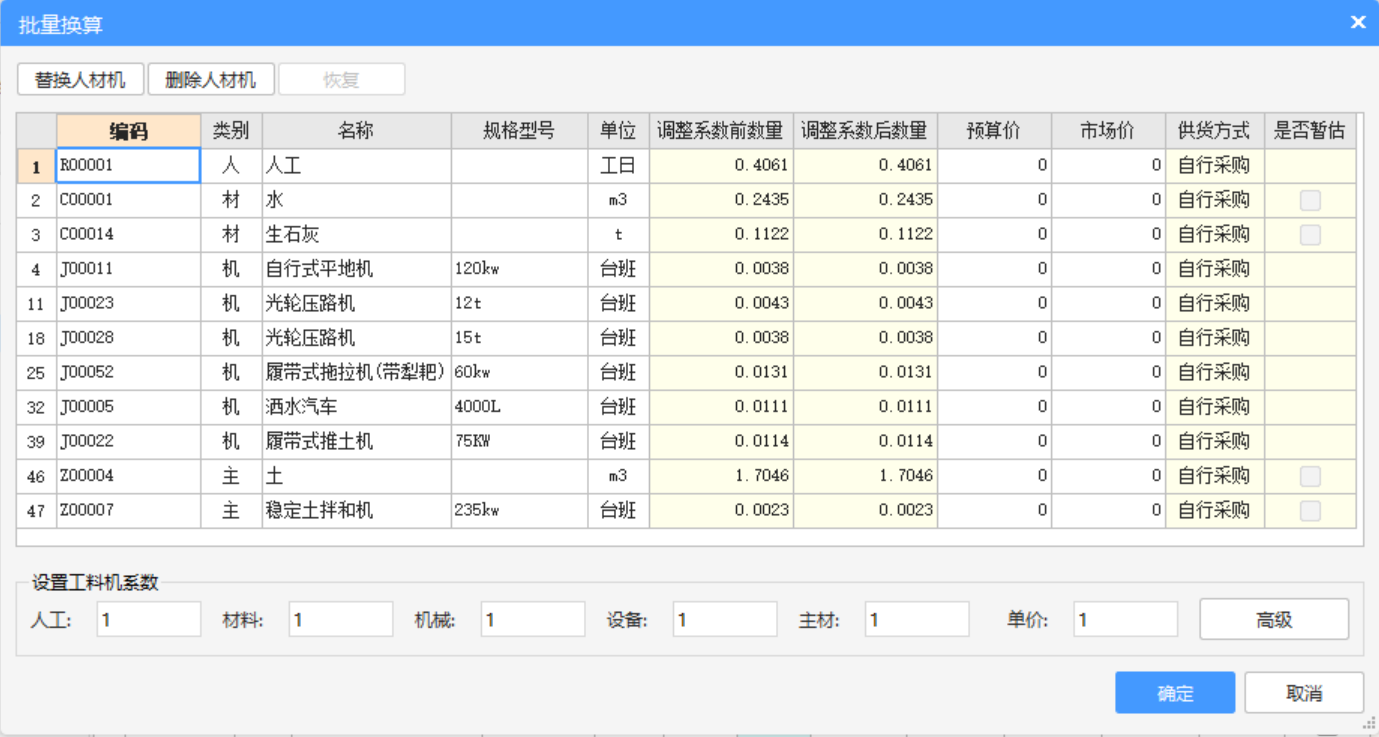Viewport: 1379px width, 737px height.
Task: Open 高级 coefficient settings
Action: pyautogui.click(x=1273, y=620)
